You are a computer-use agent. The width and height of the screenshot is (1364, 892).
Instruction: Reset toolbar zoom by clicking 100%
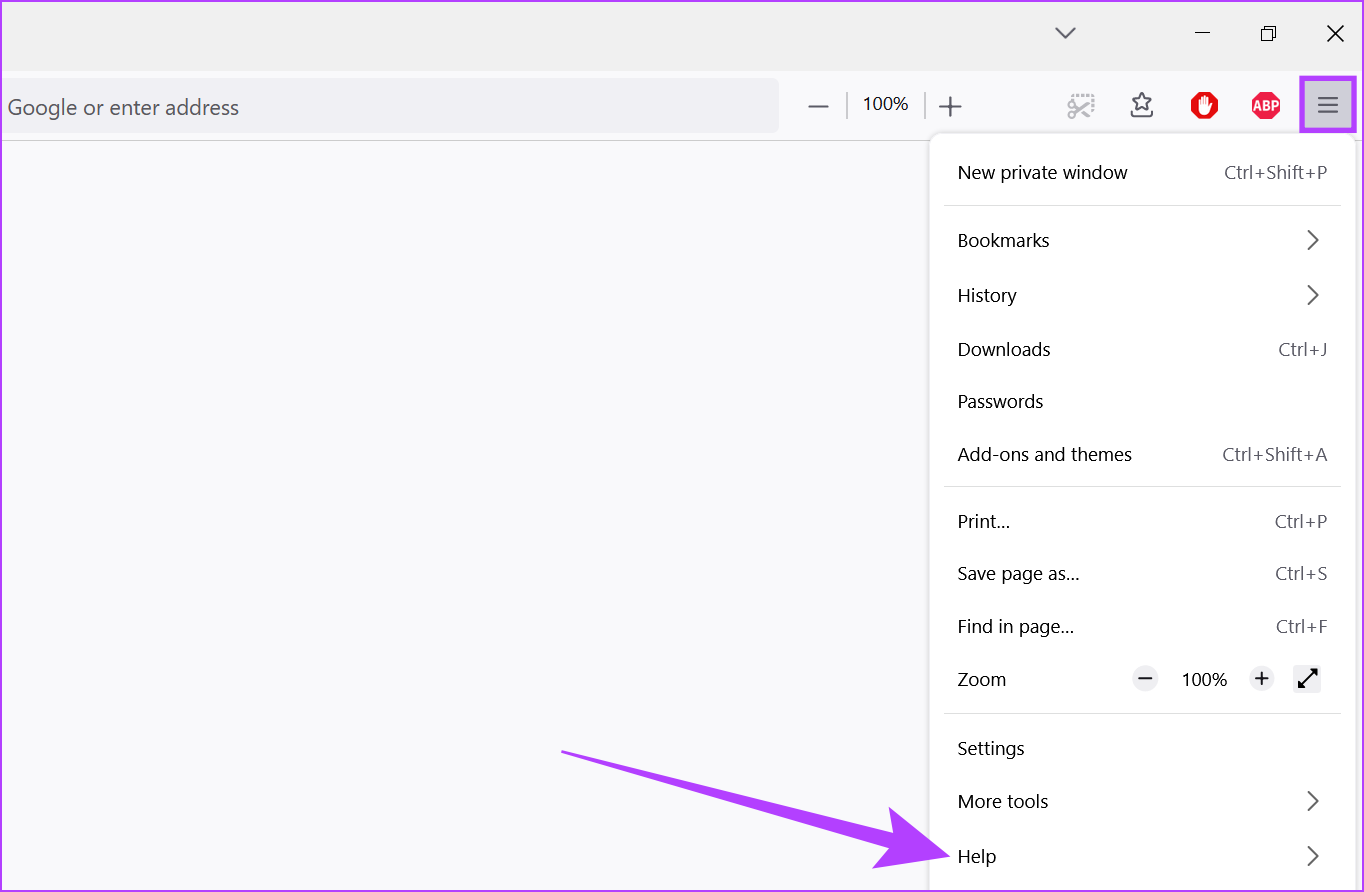pos(885,104)
